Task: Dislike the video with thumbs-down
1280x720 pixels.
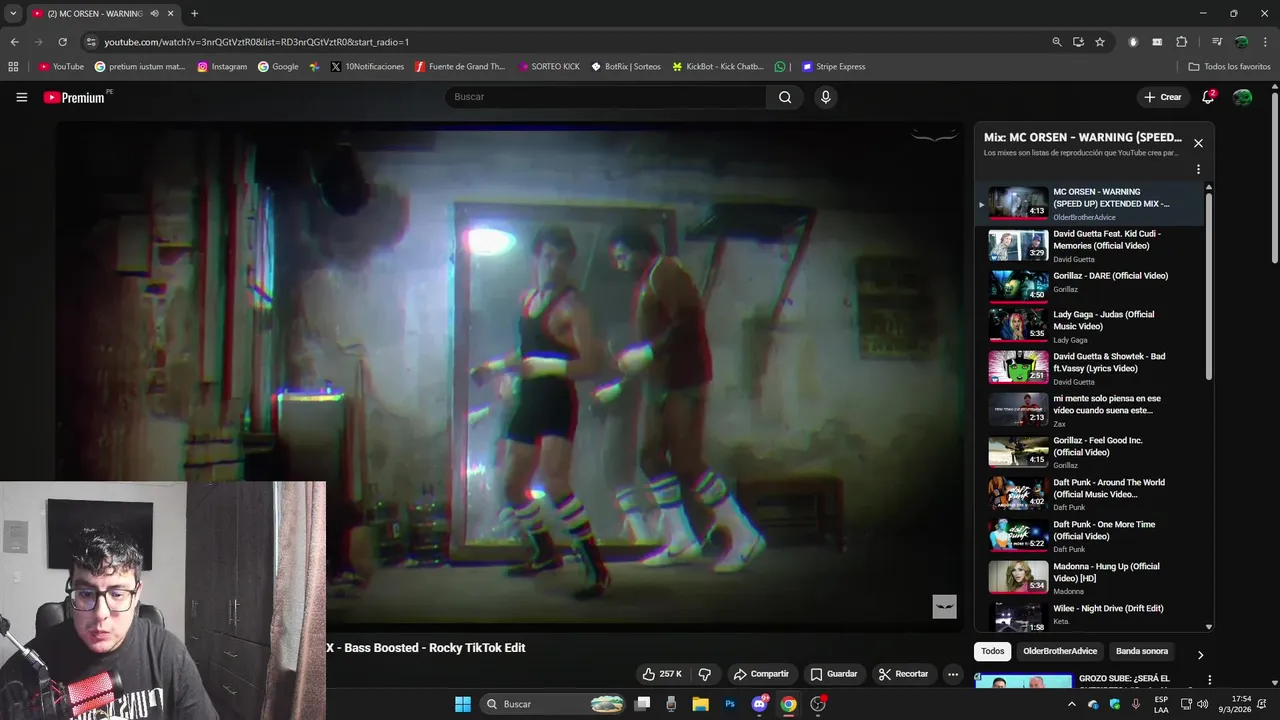Action: (x=704, y=674)
